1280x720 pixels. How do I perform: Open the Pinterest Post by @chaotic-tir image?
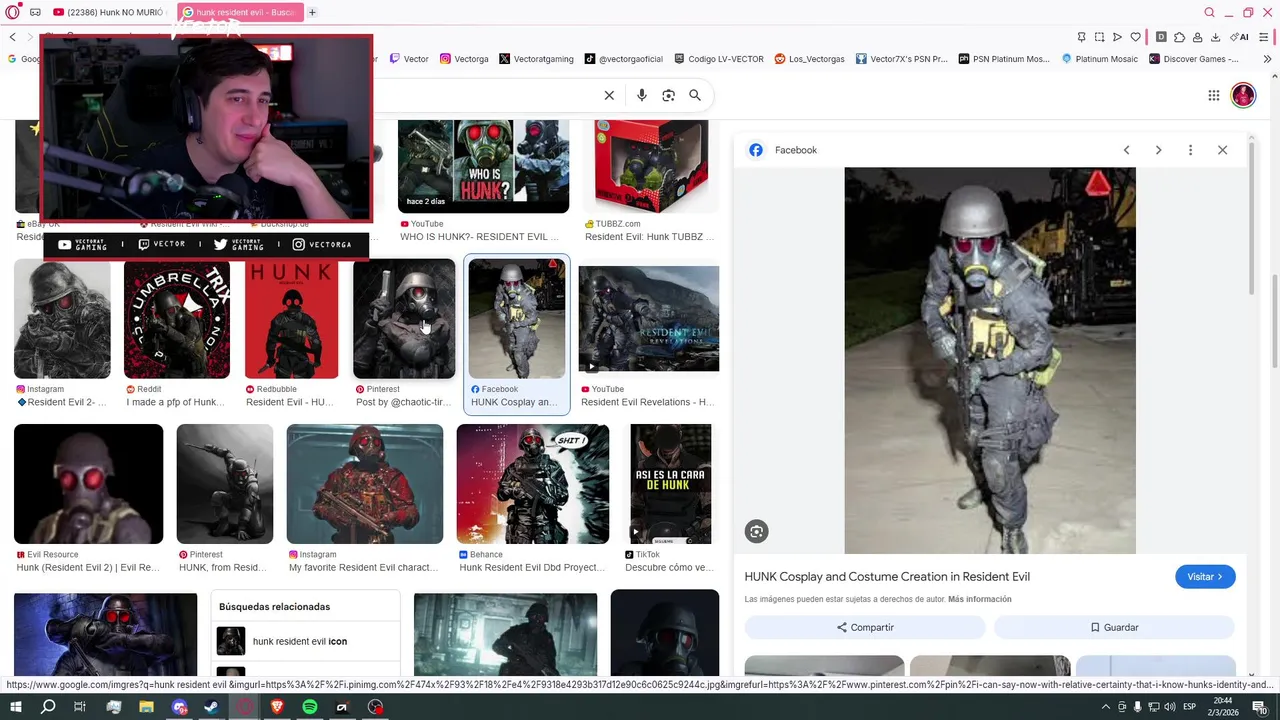(x=404, y=319)
